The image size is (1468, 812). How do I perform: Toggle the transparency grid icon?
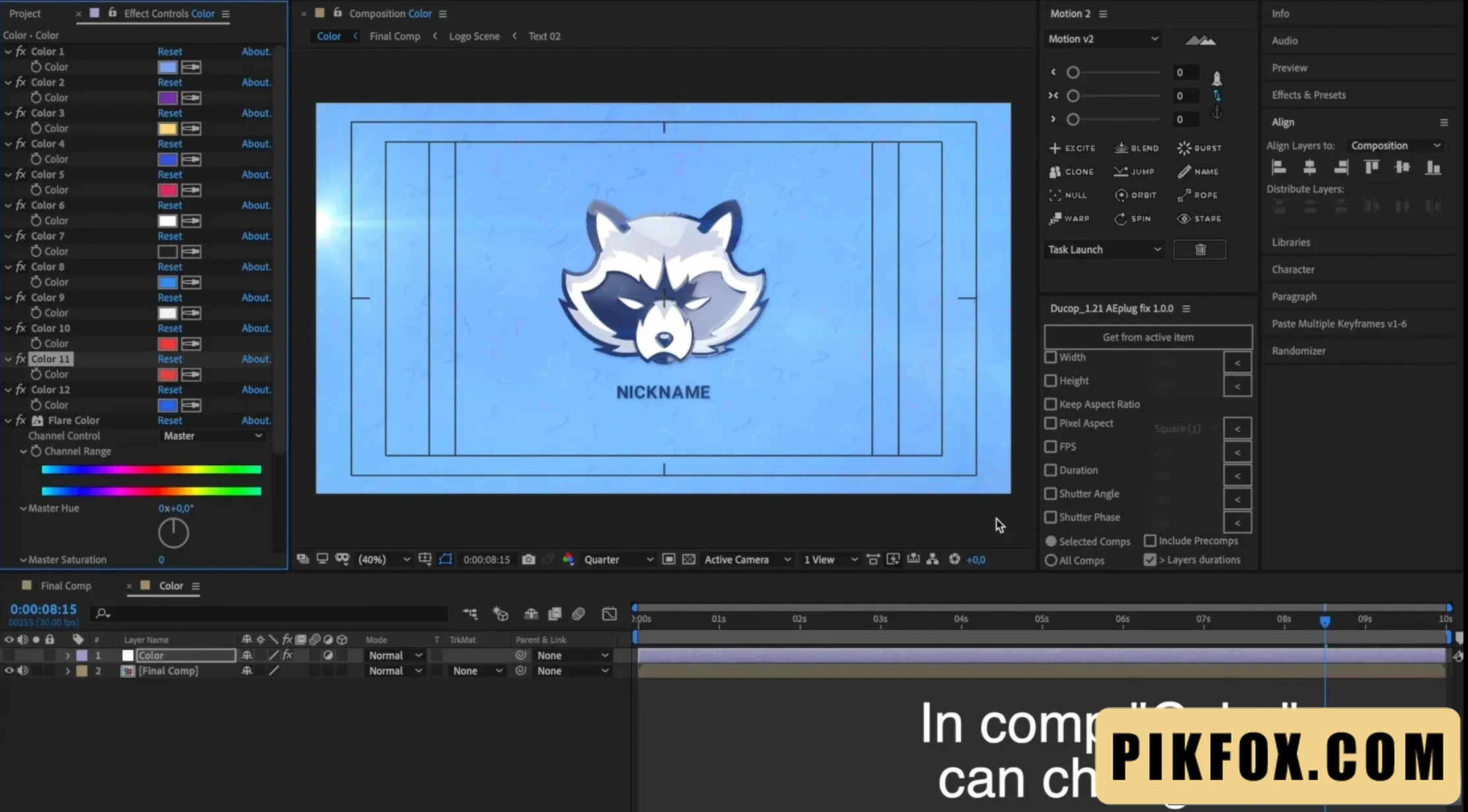point(688,560)
